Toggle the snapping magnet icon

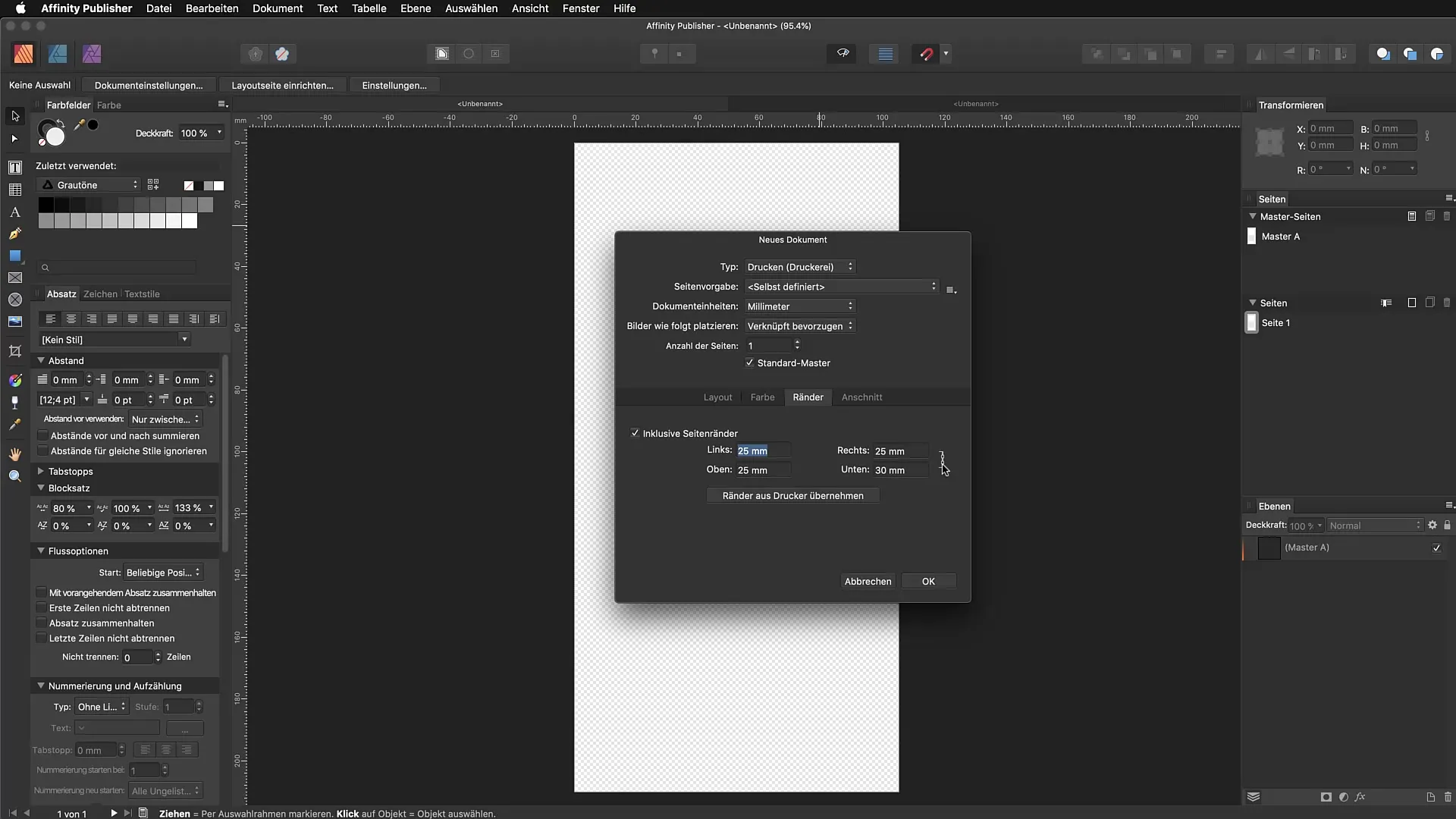[926, 54]
